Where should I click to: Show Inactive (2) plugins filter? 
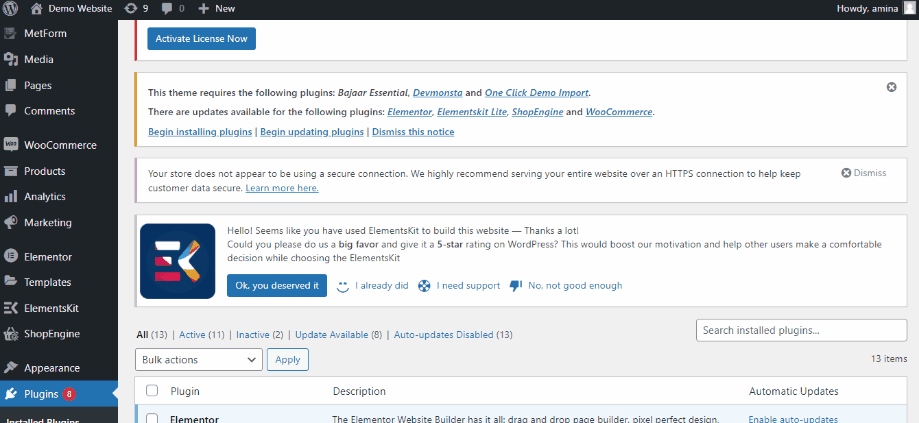(260, 335)
